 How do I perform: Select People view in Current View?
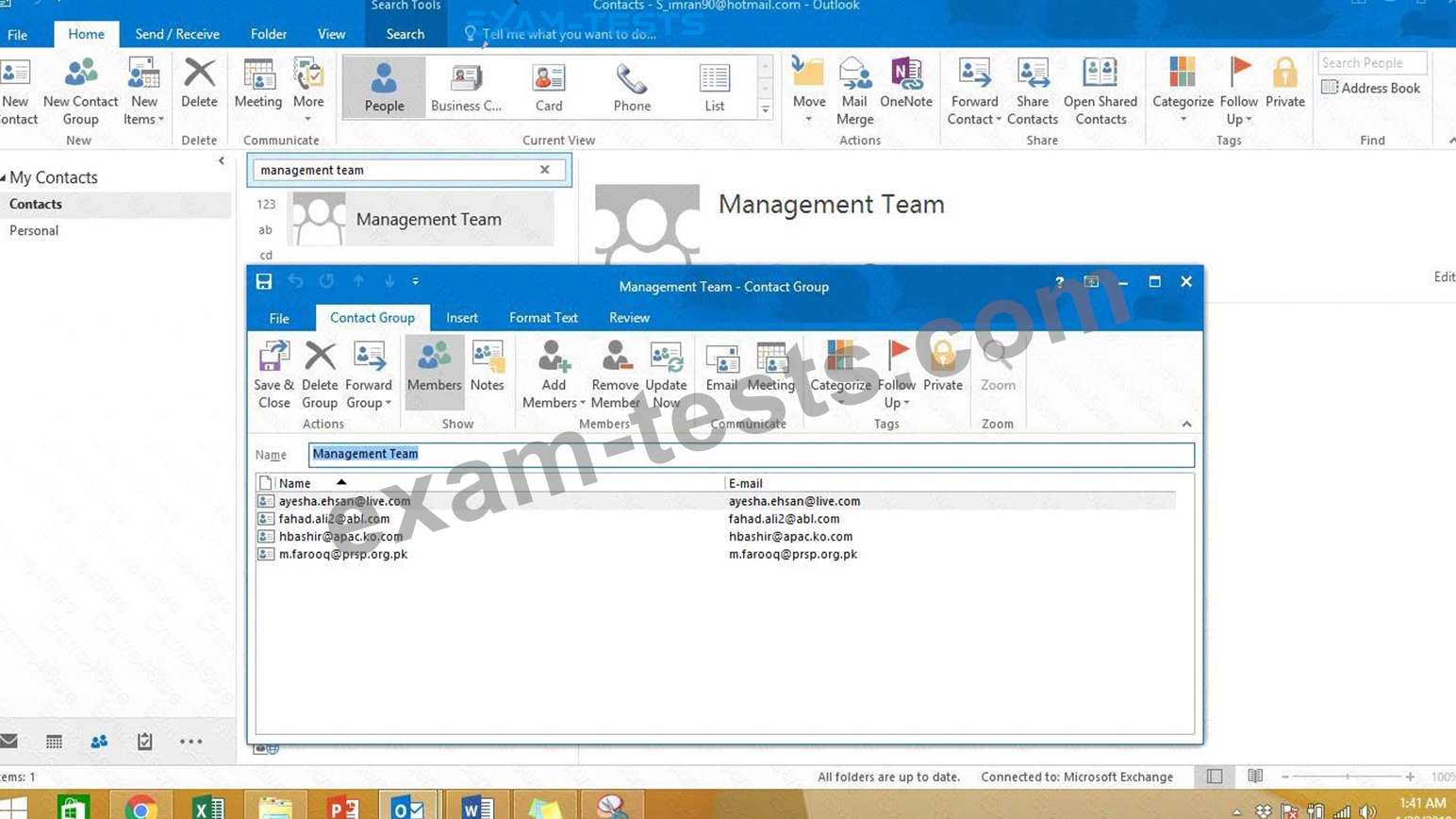[x=384, y=87]
